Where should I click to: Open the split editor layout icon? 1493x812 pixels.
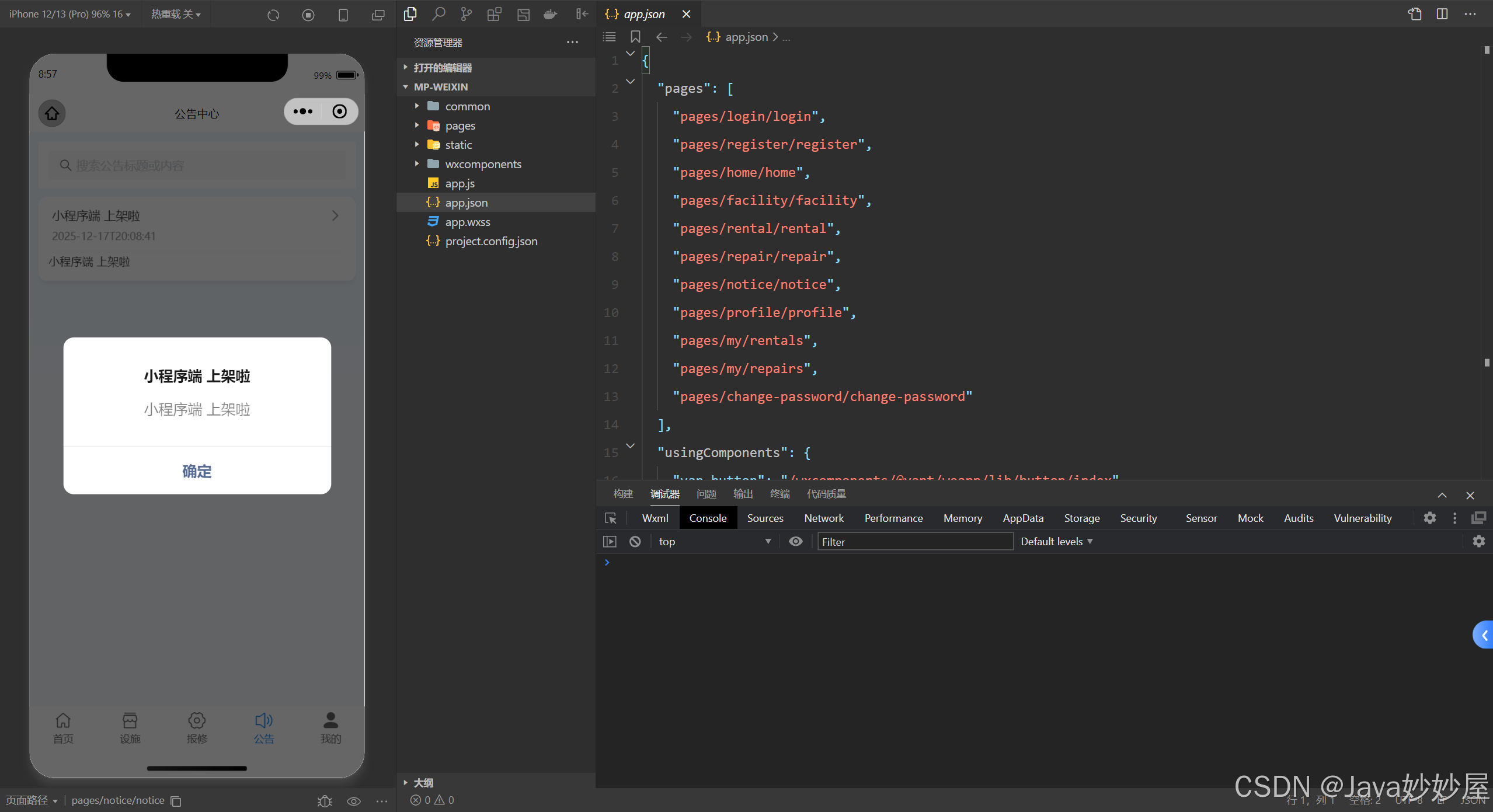[x=1442, y=14]
